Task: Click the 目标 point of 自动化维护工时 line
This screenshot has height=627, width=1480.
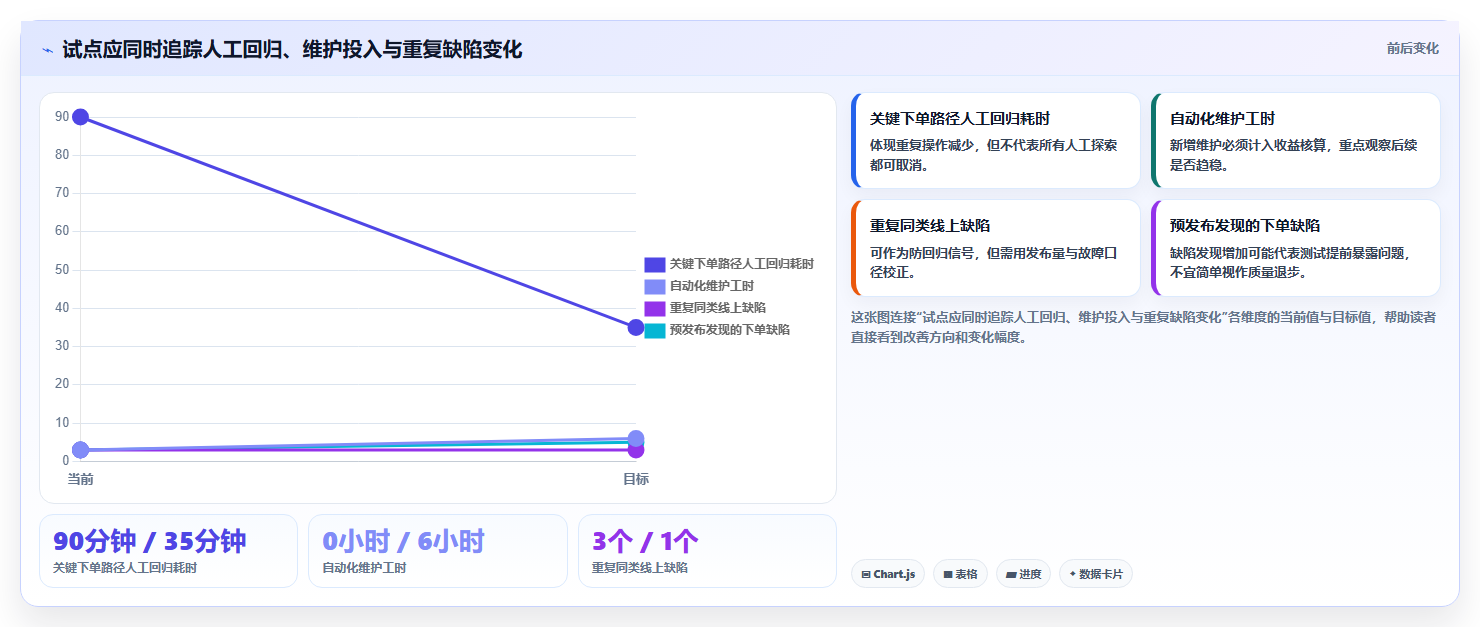Action: click(x=636, y=438)
